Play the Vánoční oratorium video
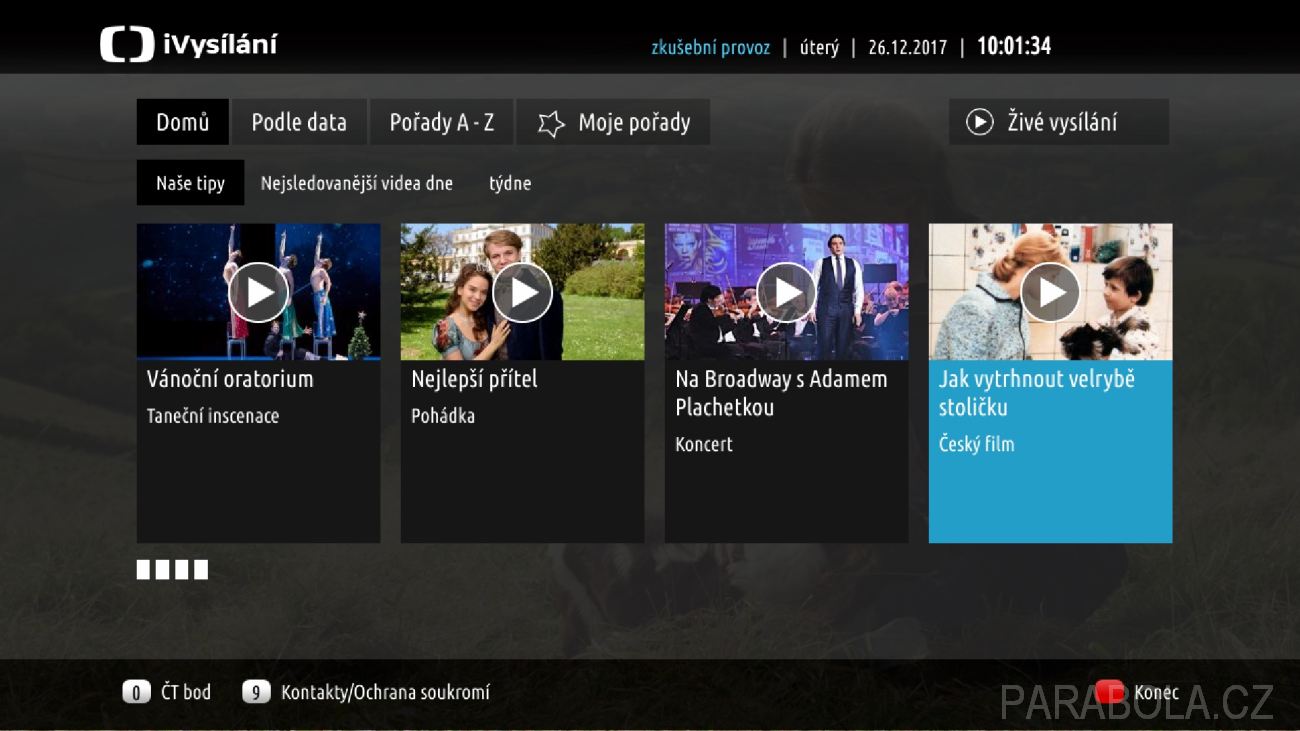This screenshot has height=731, width=1300. (258, 292)
